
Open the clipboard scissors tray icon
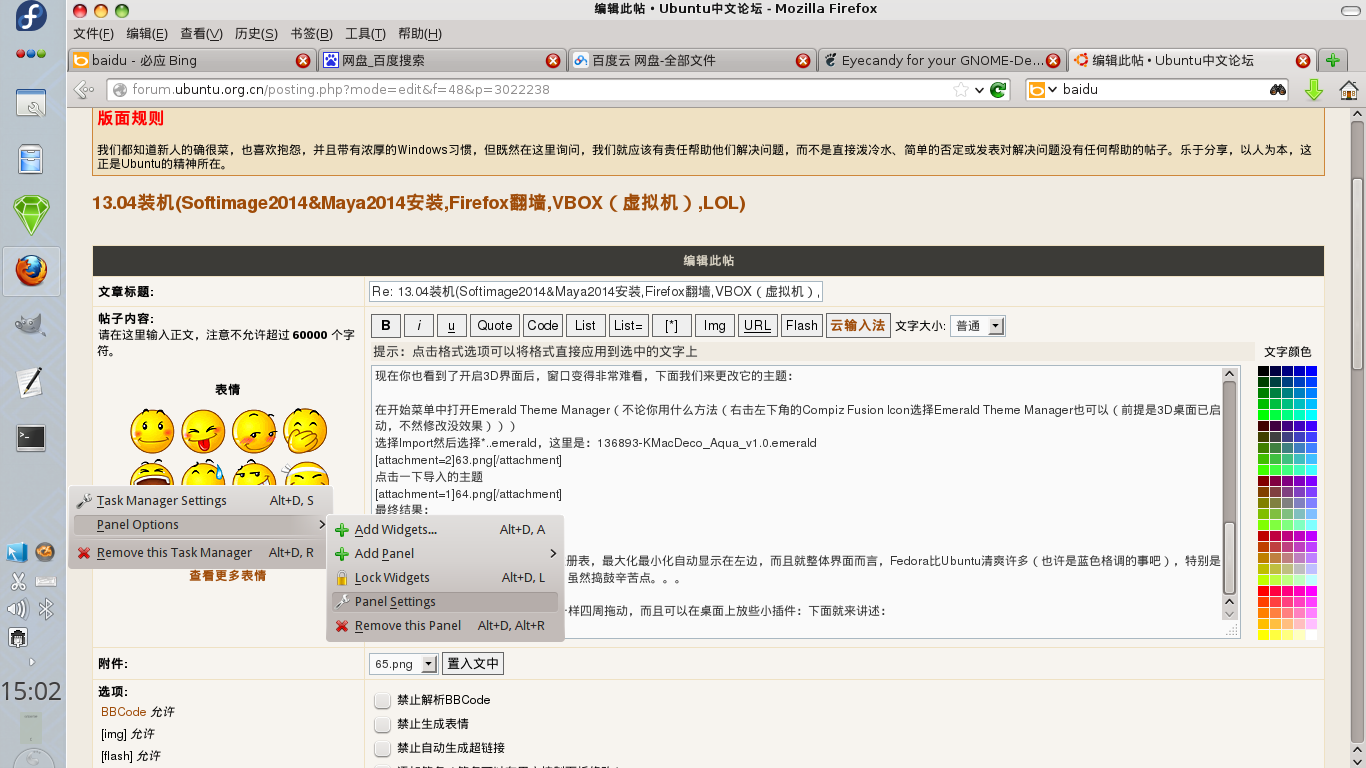click(x=17, y=581)
